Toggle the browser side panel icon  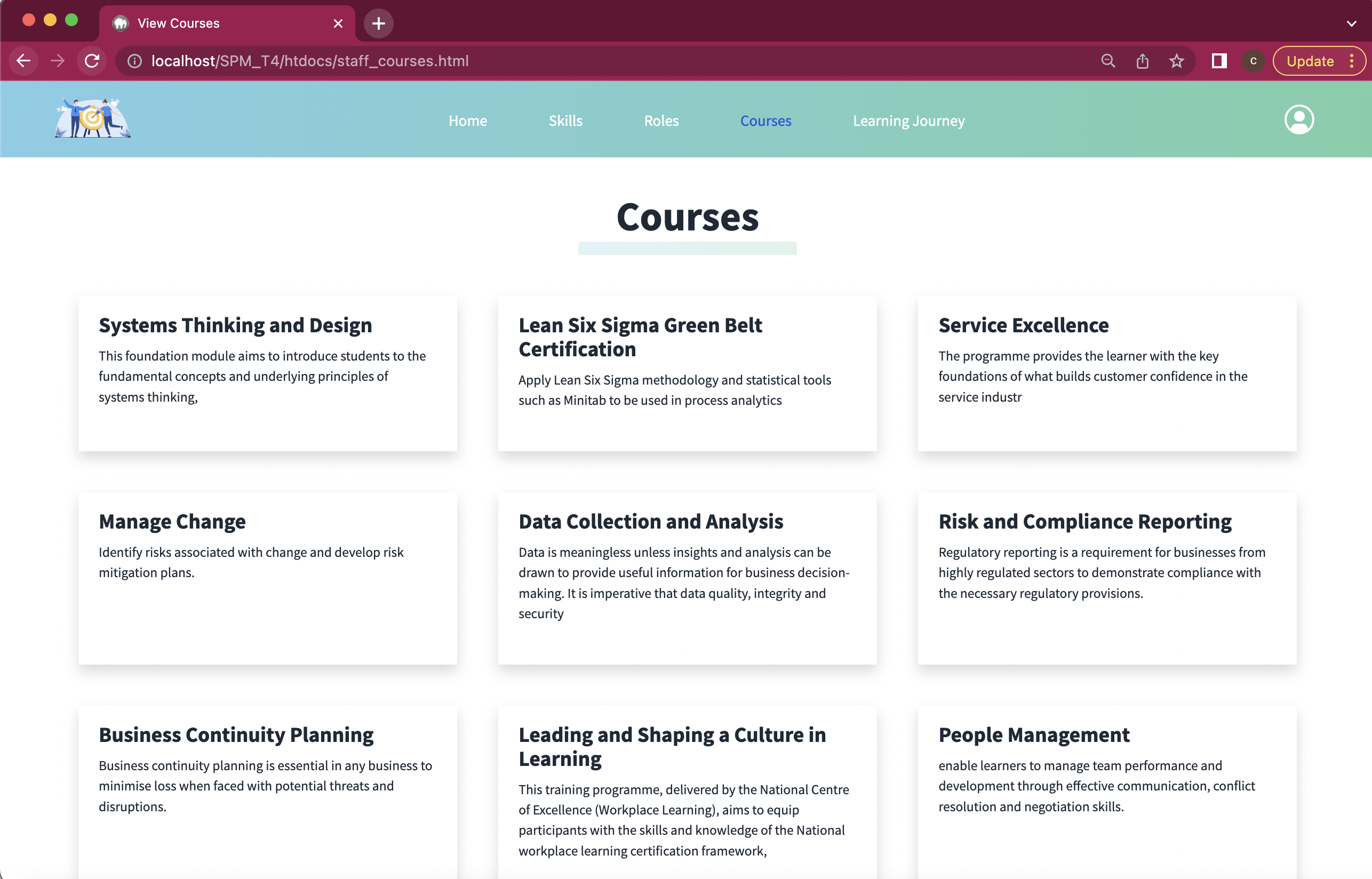(x=1219, y=60)
